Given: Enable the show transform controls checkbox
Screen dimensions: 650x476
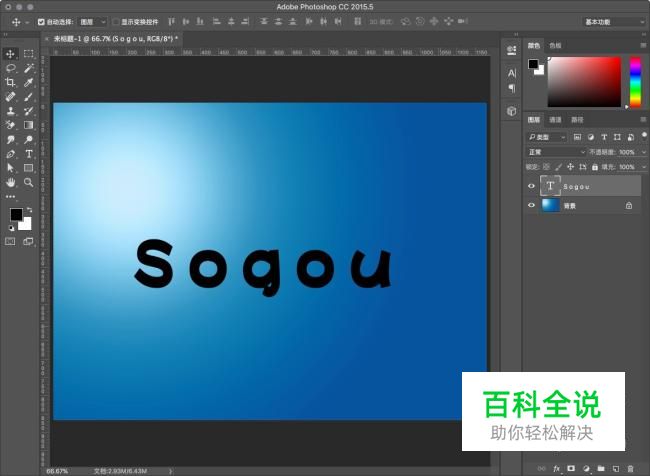Looking at the screenshot, I should 116,22.
